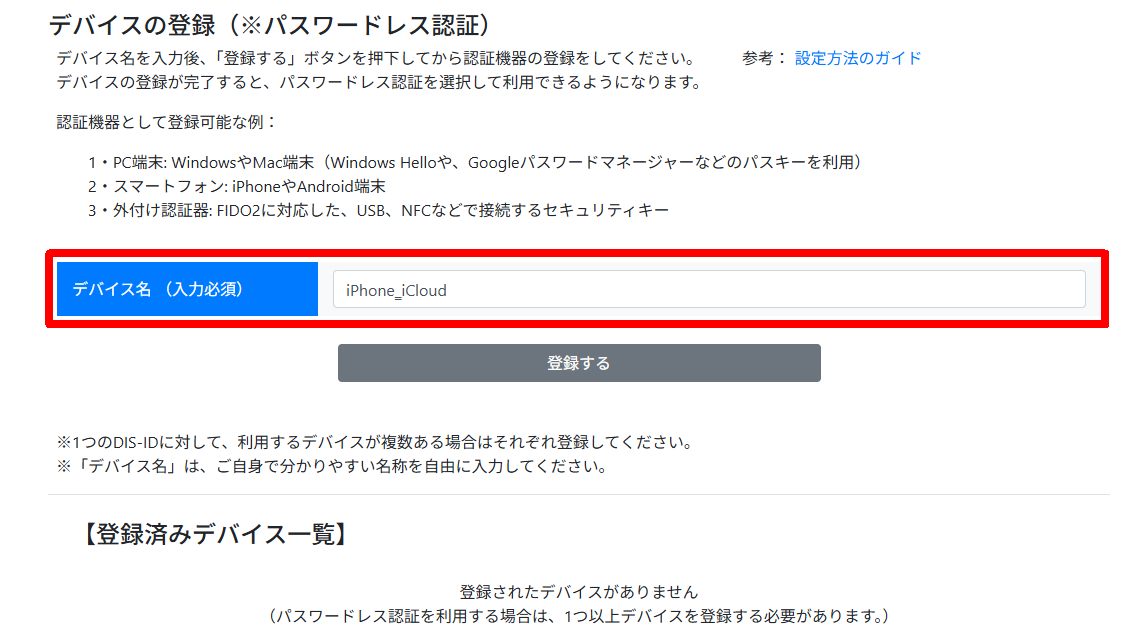Select the 外付け認証器 example list item

[x=378, y=210]
